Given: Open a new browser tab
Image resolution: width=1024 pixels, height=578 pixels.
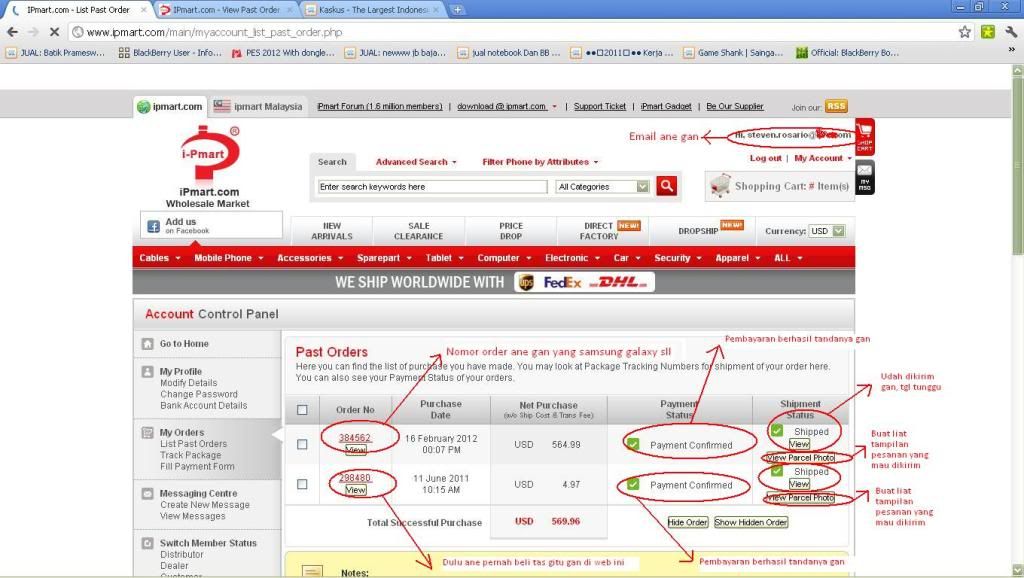Looking at the screenshot, I should coord(457,10).
